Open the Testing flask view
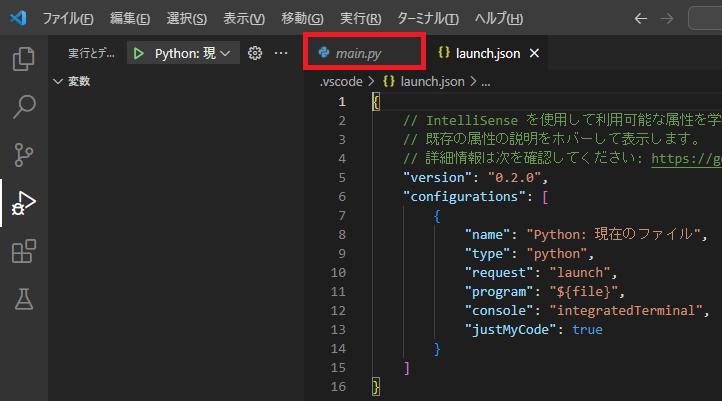 23,299
